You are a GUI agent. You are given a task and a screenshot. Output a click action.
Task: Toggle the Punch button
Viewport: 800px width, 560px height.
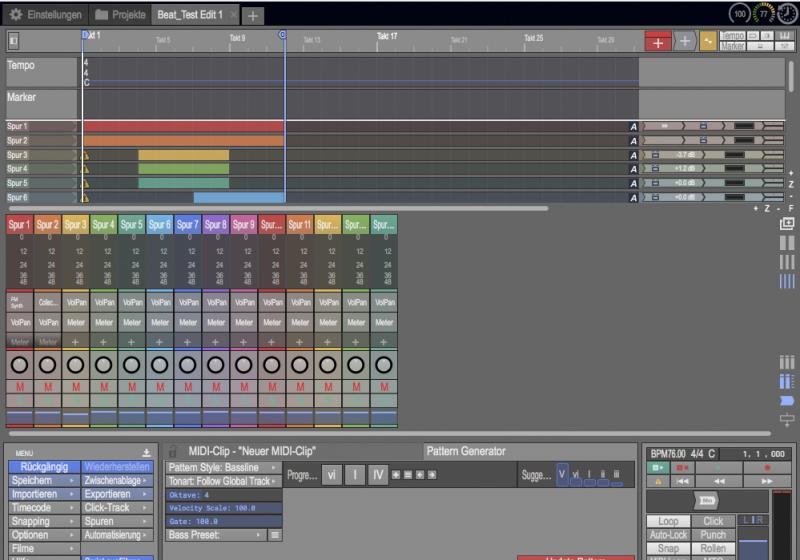pyautogui.click(x=713, y=534)
